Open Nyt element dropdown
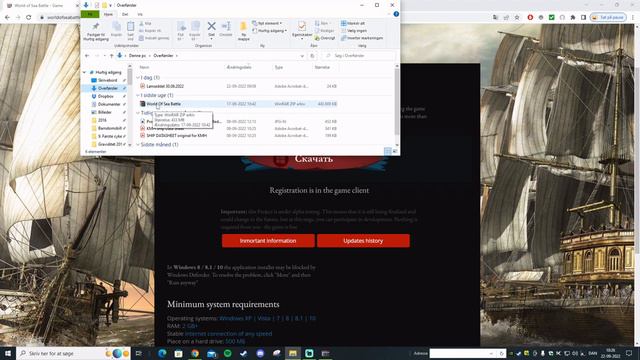The image size is (640, 360). 267,23
